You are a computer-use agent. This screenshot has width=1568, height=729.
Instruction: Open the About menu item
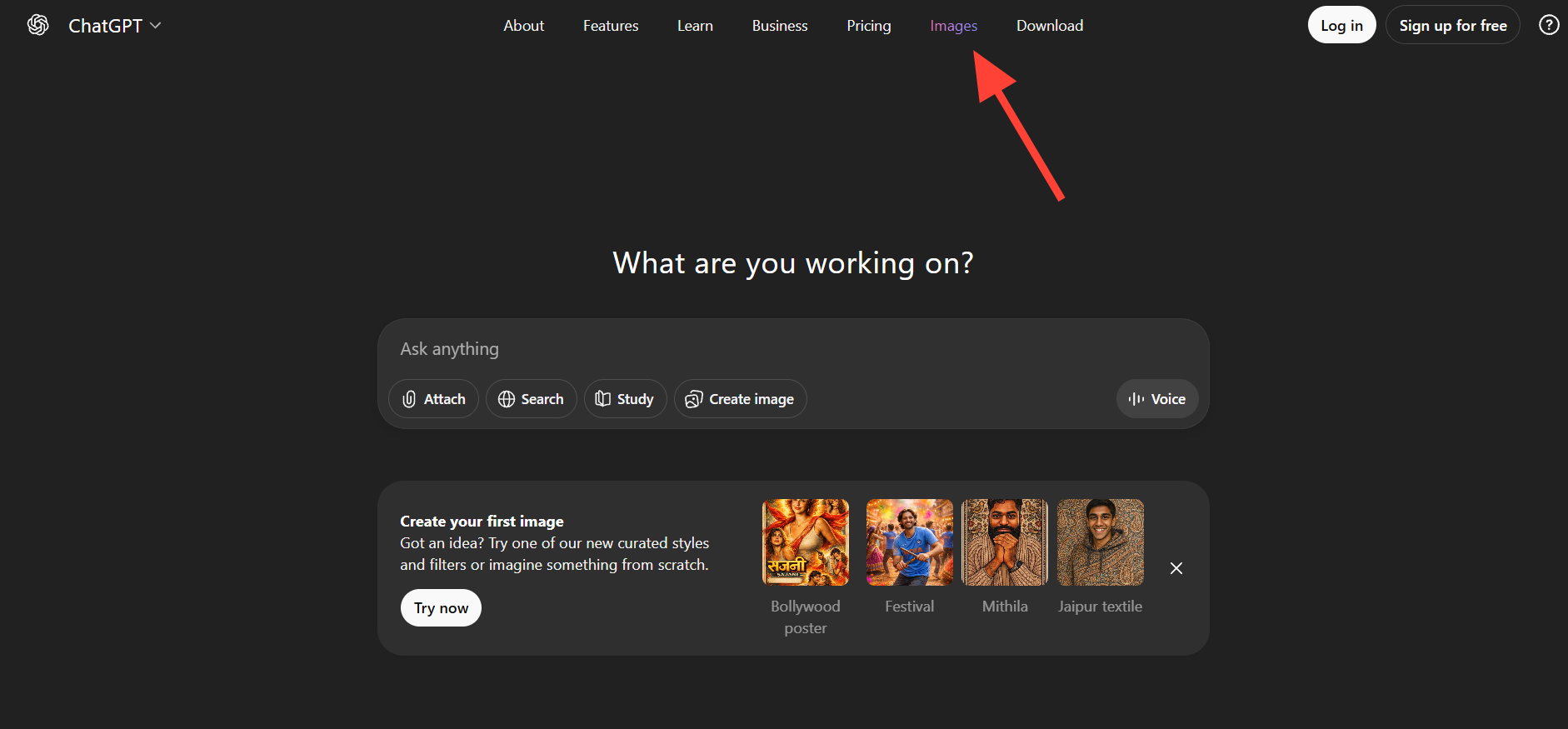523,26
